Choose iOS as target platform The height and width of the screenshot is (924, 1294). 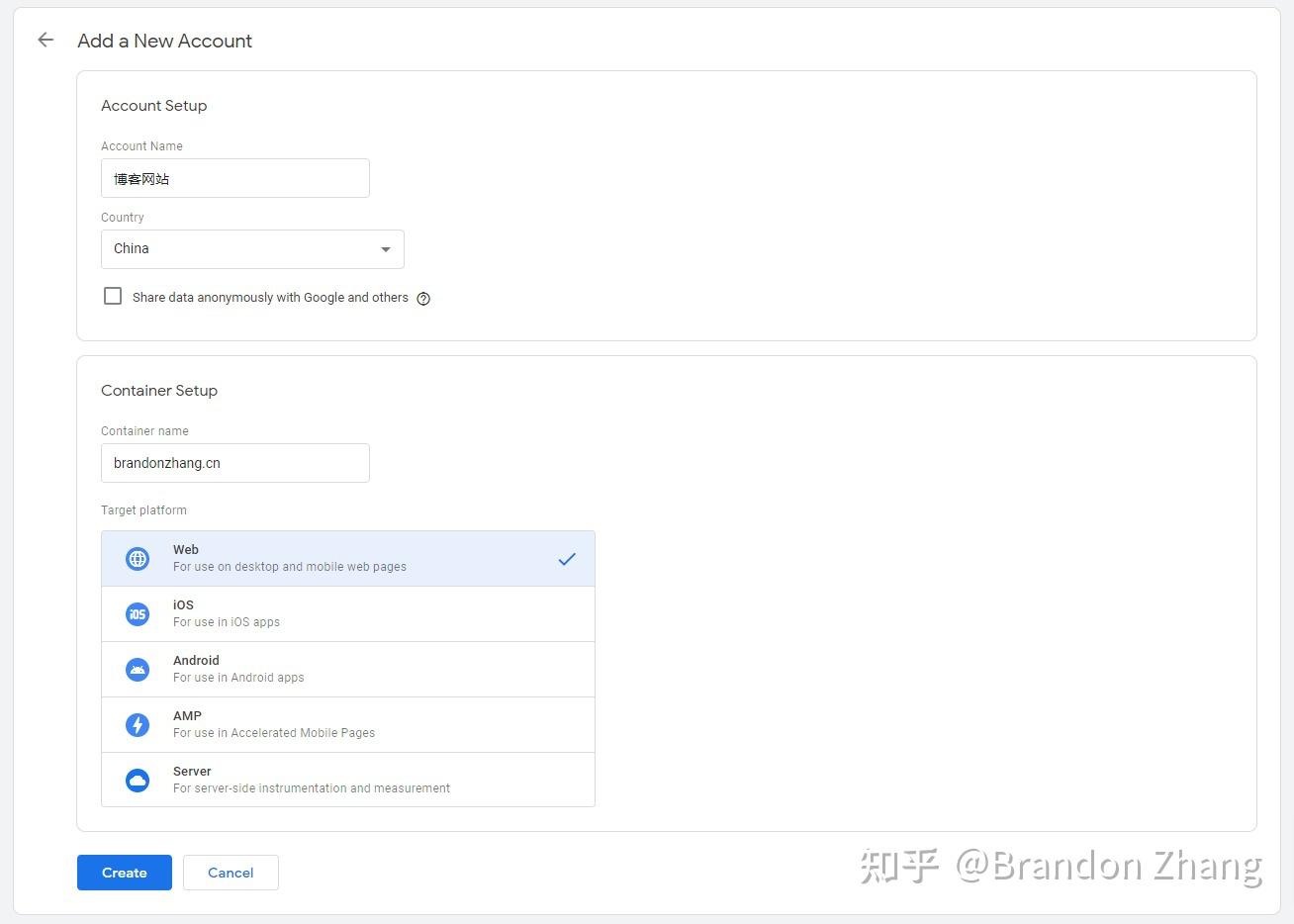(348, 614)
